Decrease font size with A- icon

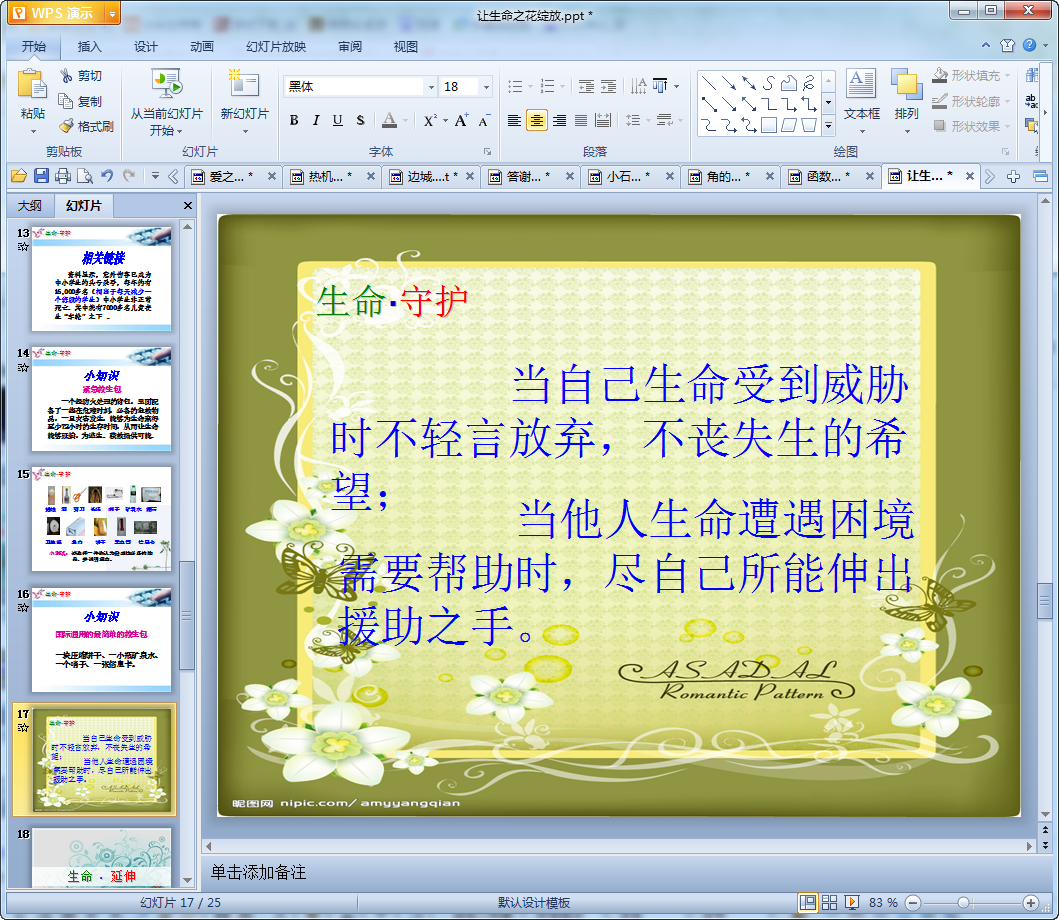[484, 120]
